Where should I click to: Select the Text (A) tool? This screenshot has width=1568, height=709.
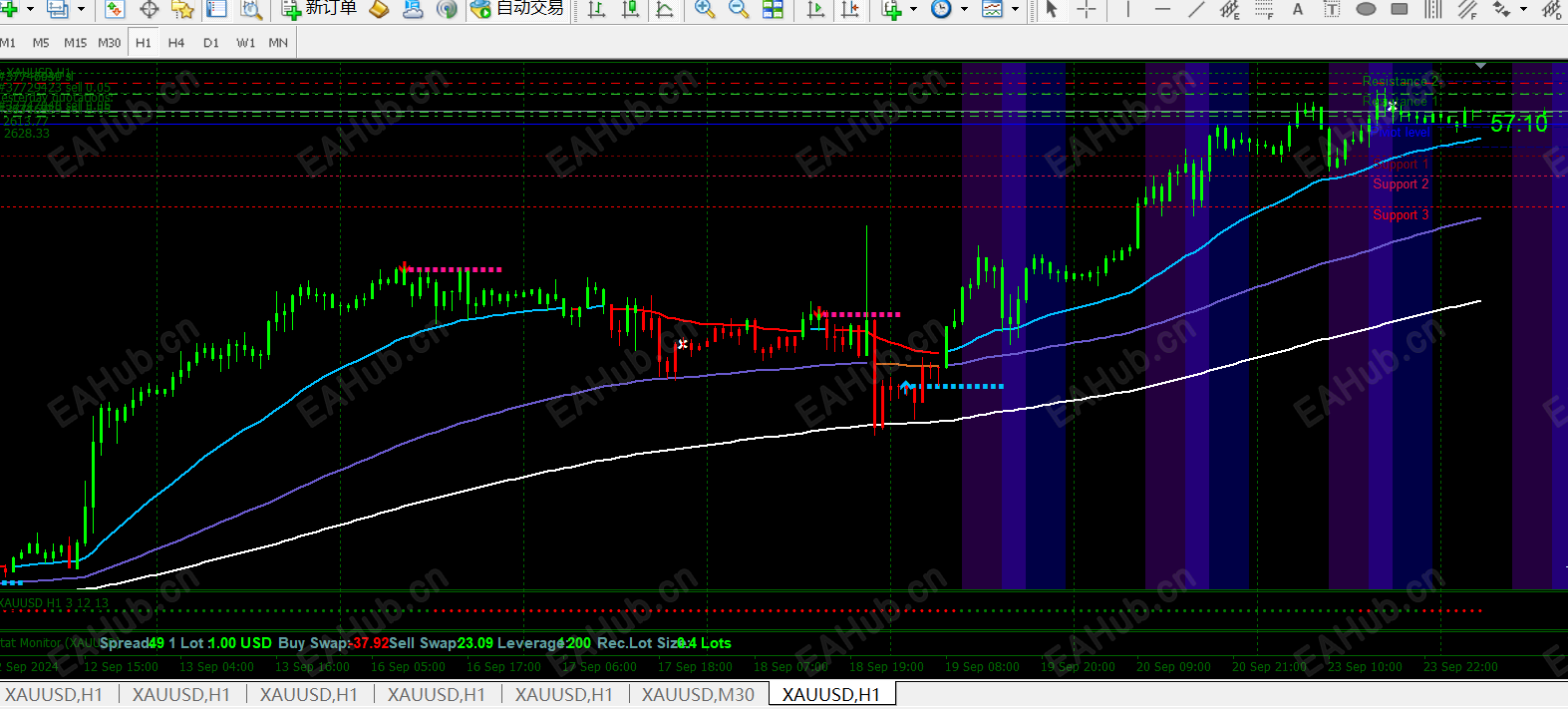point(1298,9)
